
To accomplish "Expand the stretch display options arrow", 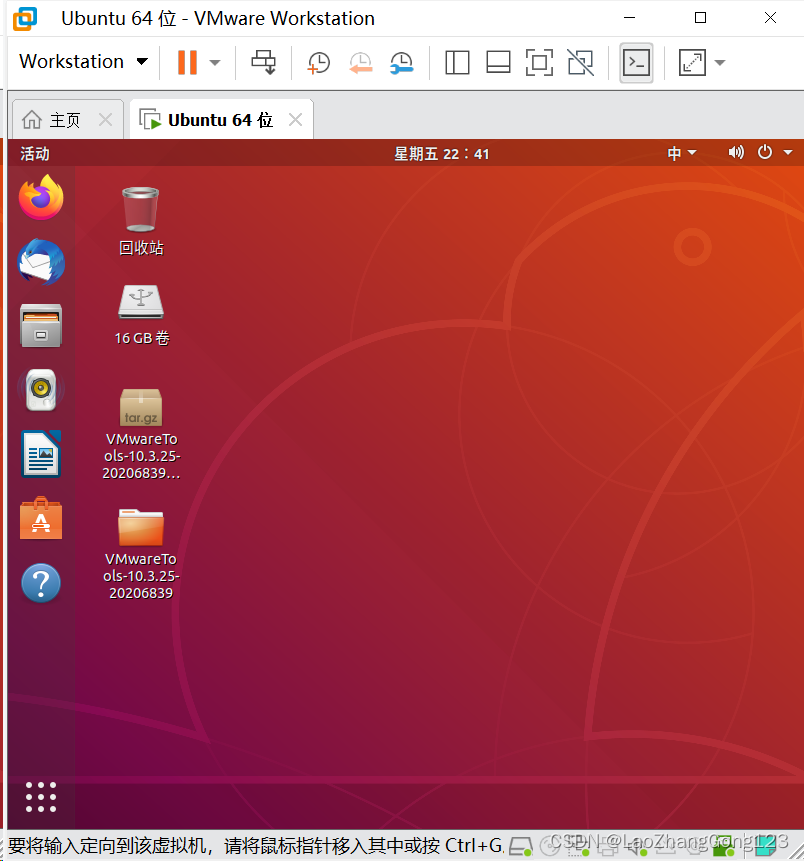I will pyautogui.click(x=720, y=63).
